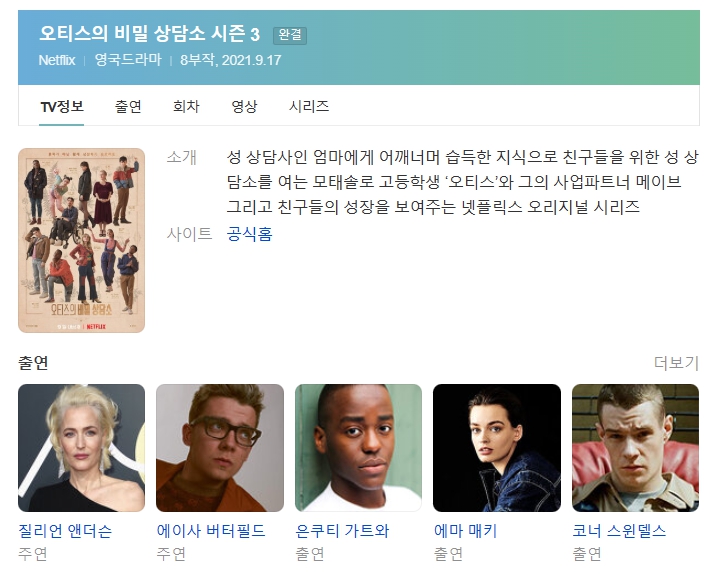Open 에이사 버터필드's photo thumbnail

220,448
